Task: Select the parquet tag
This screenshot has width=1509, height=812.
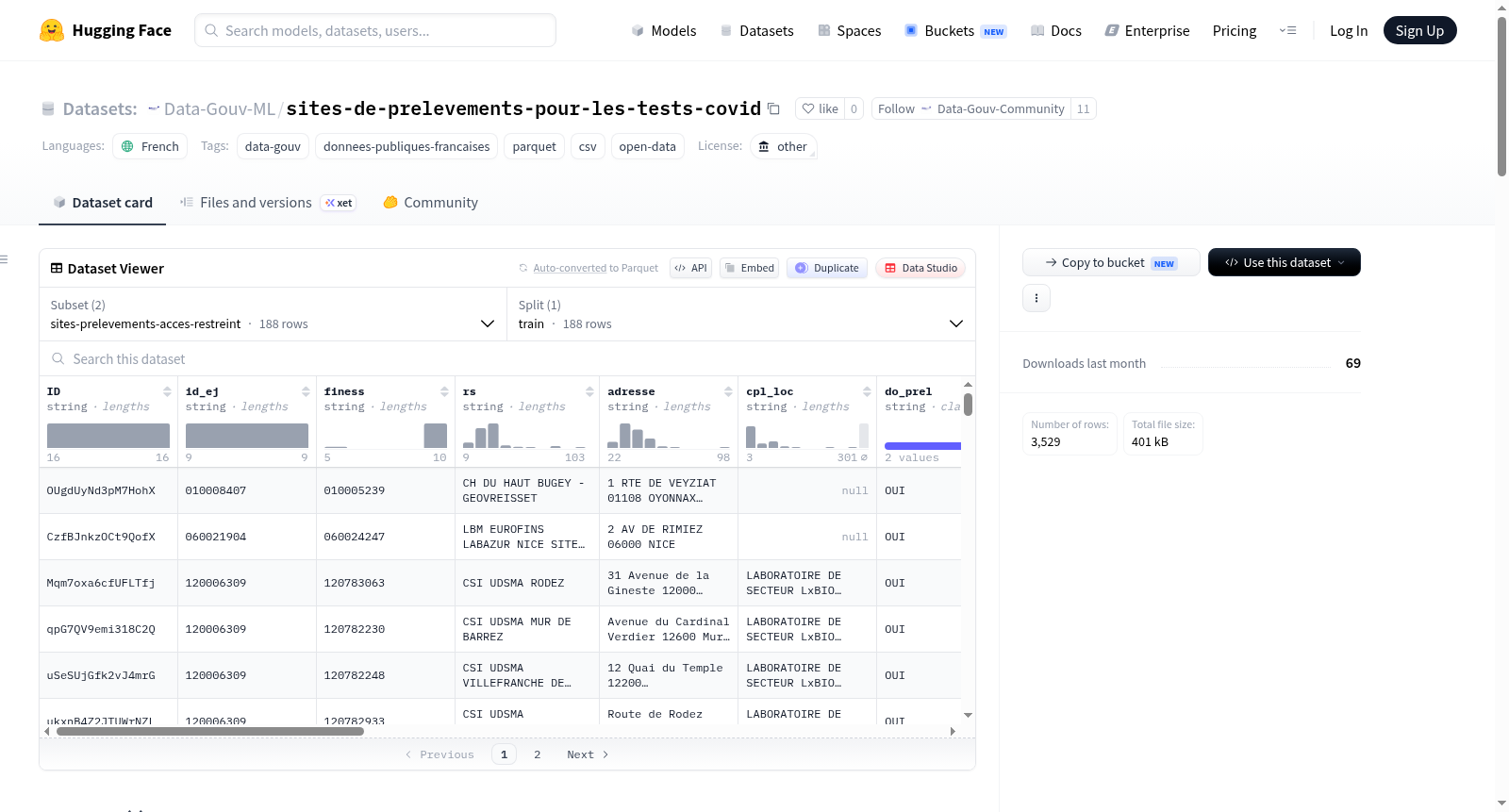Action: [534, 146]
